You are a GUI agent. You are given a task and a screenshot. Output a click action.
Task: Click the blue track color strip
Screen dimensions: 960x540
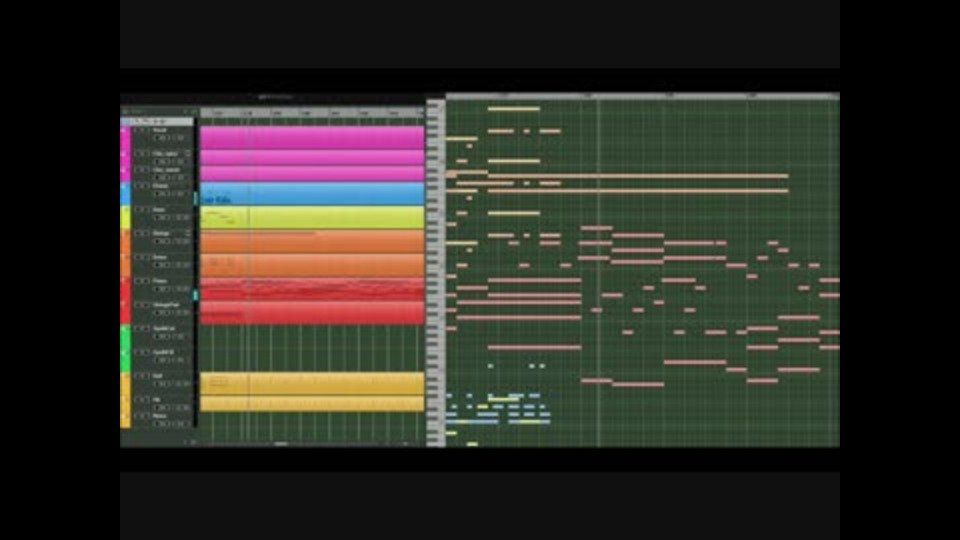point(126,193)
